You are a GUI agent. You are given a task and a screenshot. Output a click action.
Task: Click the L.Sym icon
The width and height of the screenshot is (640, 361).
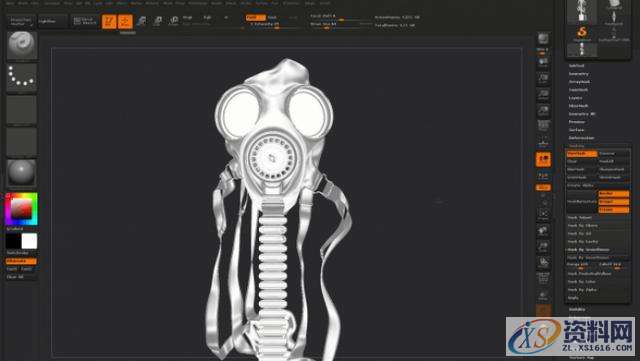543,176
